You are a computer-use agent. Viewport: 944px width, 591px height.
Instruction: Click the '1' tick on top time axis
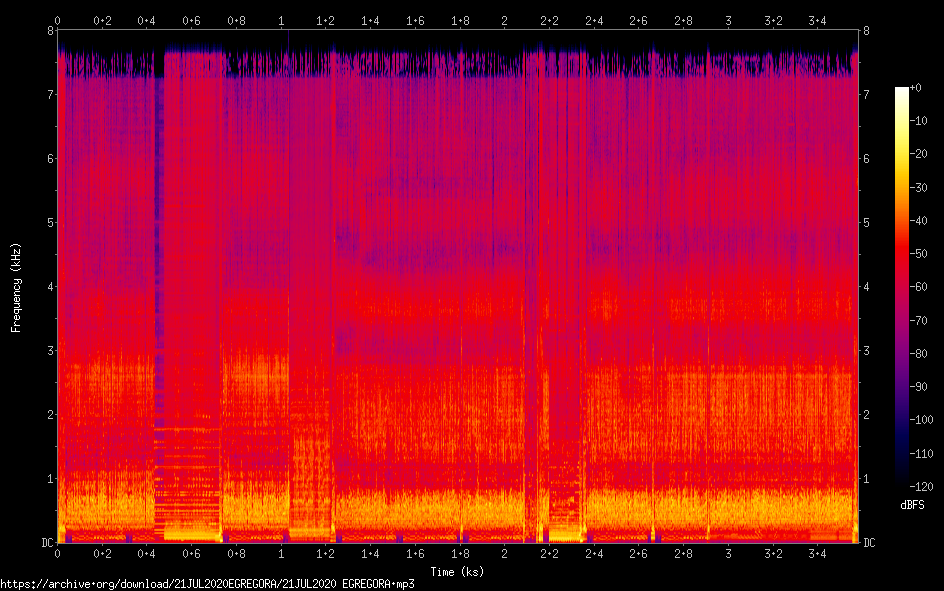281,21
